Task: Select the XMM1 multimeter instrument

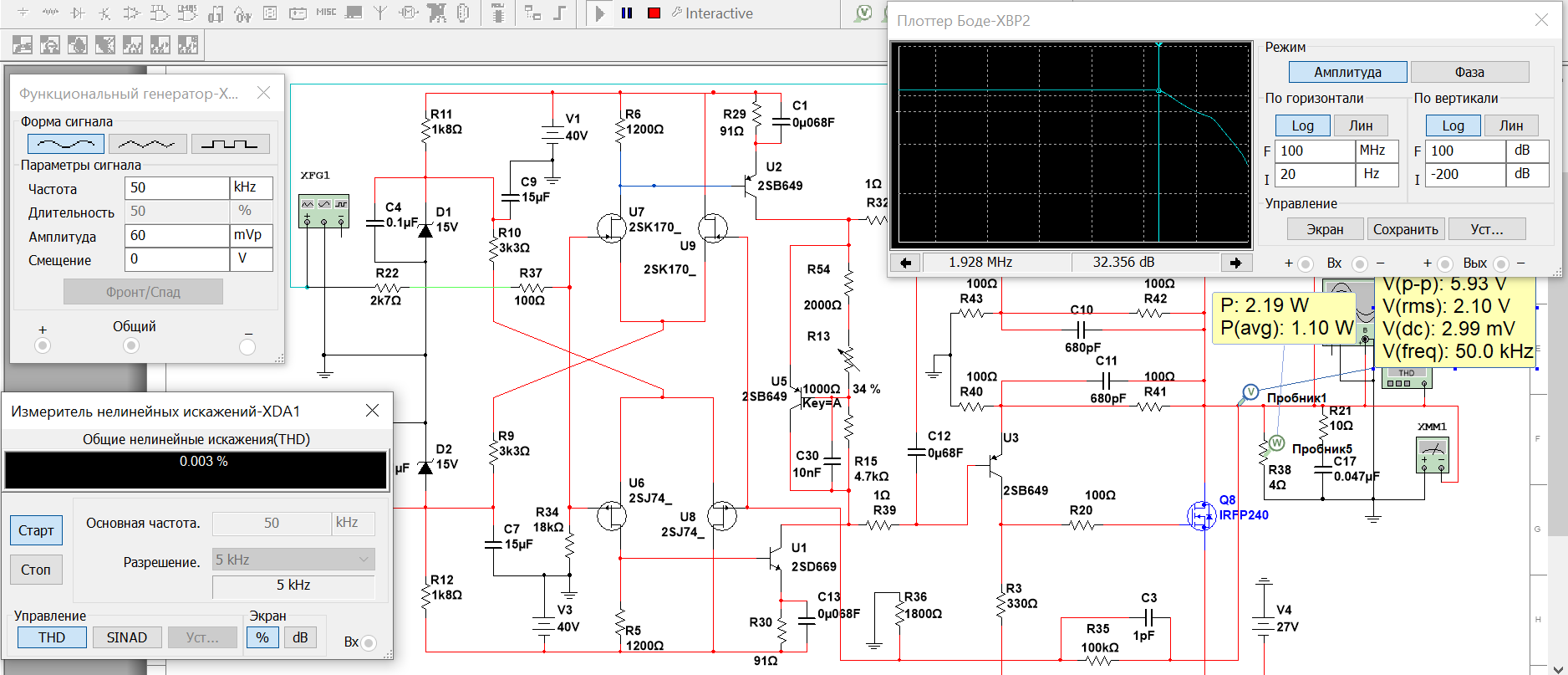Action: [1433, 456]
